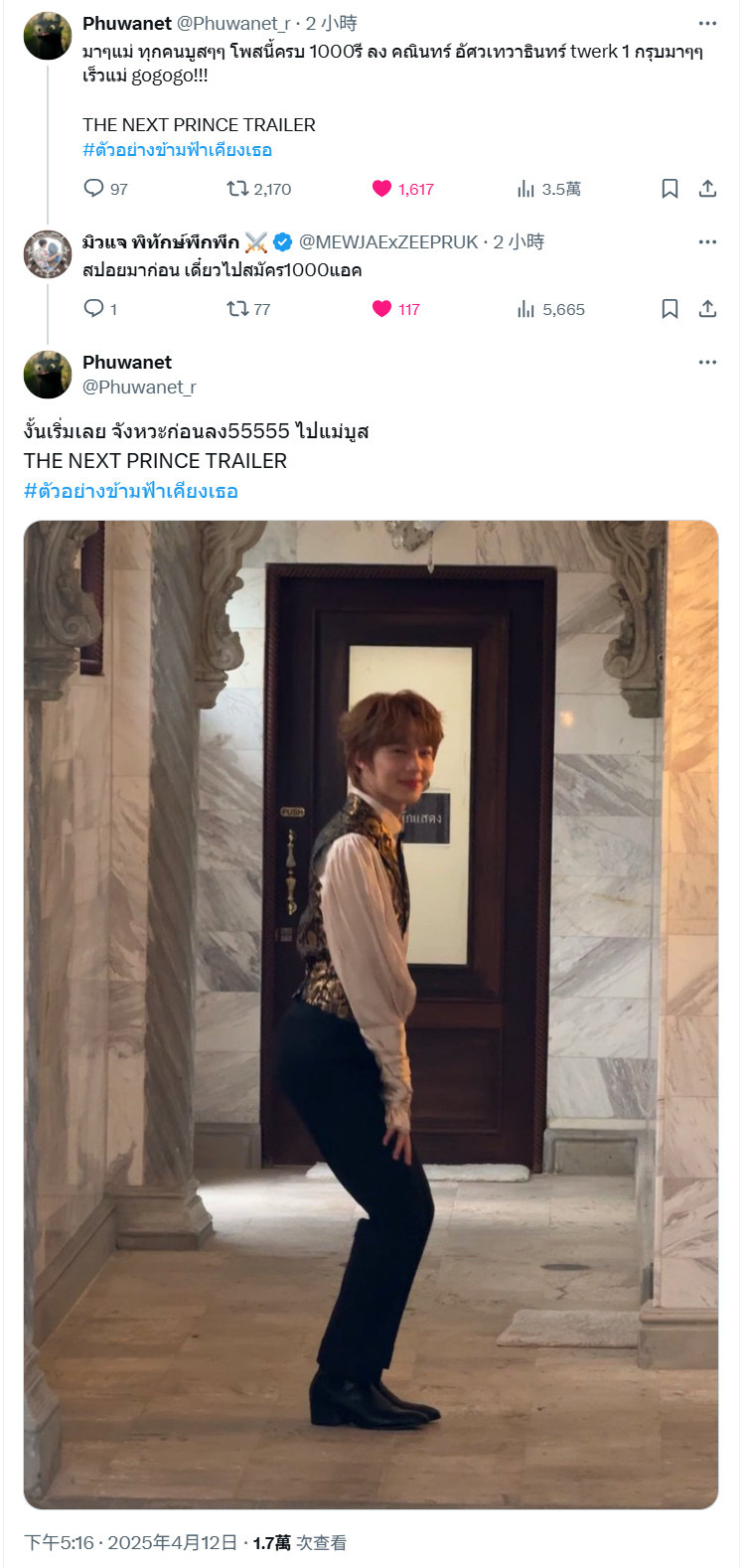Open hashtag link in the main tweet
The height and width of the screenshot is (1568, 748).
tap(131, 491)
